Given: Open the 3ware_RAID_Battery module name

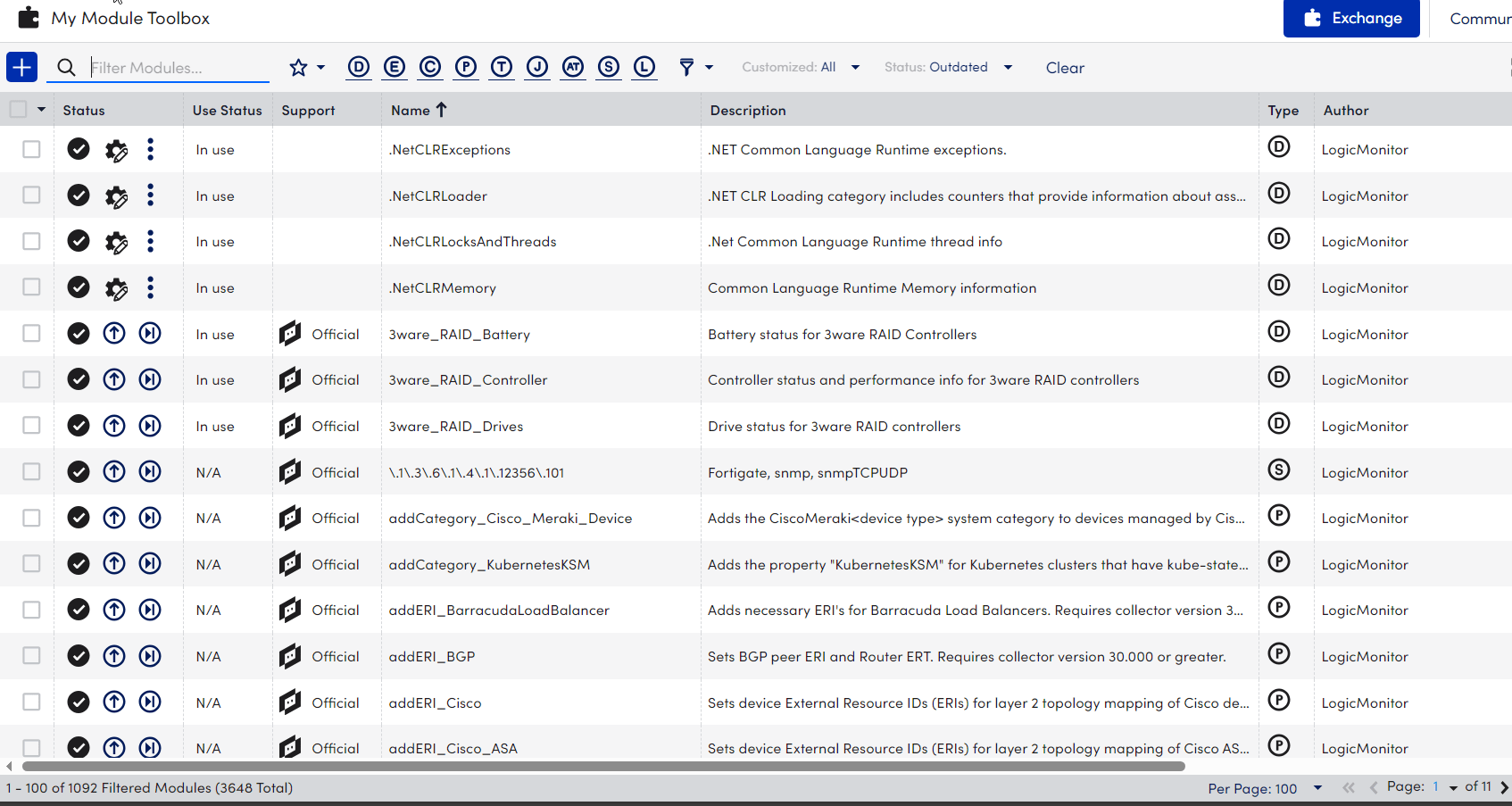Looking at the screenshot, I should (x=460, y=334).
